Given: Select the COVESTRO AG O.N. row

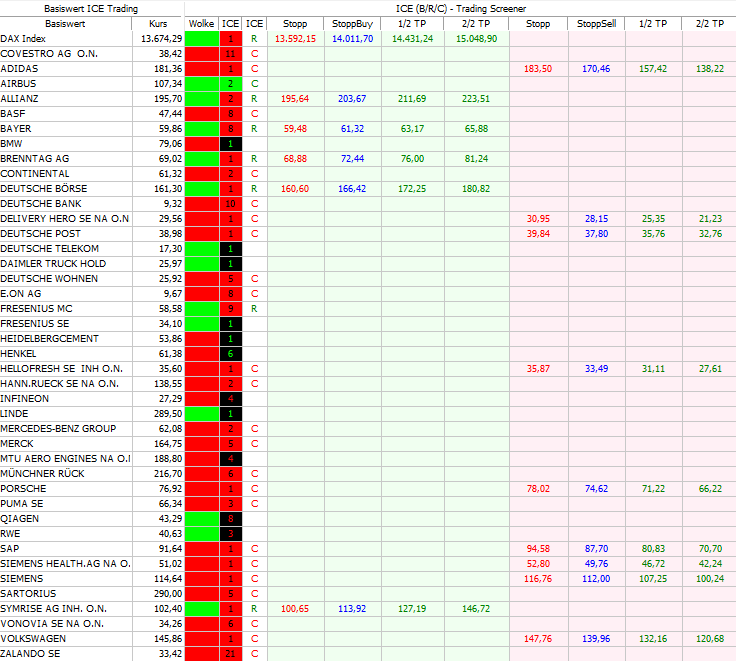Looking at the screenshot, I should point(49,54).
